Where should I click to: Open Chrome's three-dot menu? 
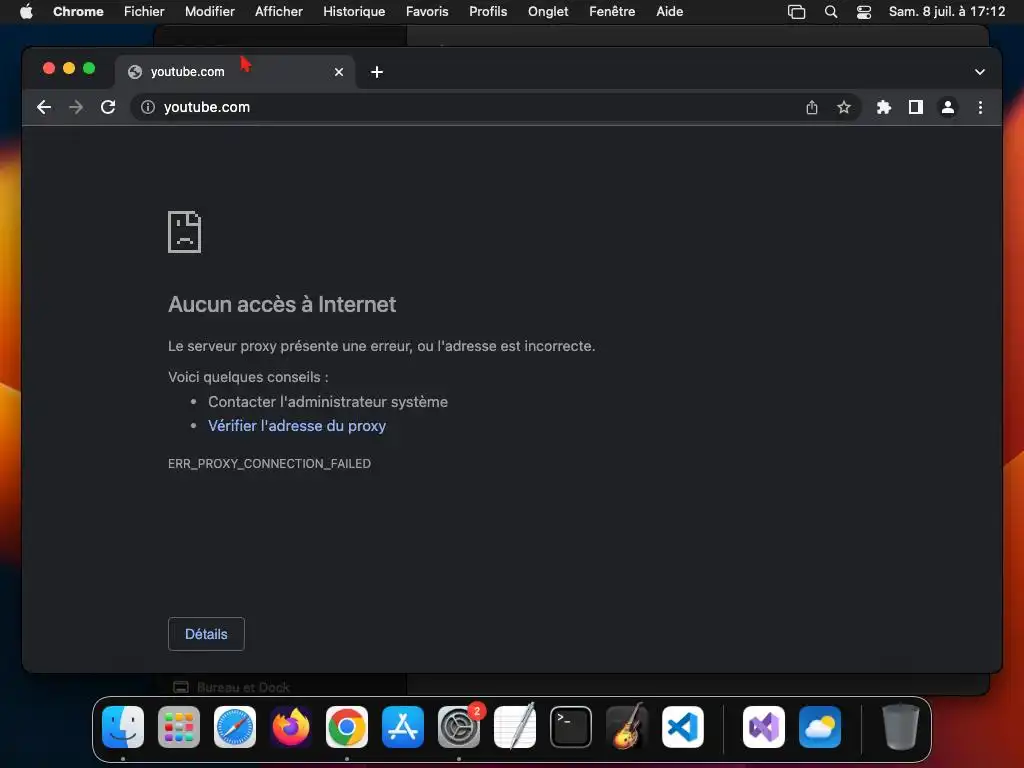[x=980, y=107]
